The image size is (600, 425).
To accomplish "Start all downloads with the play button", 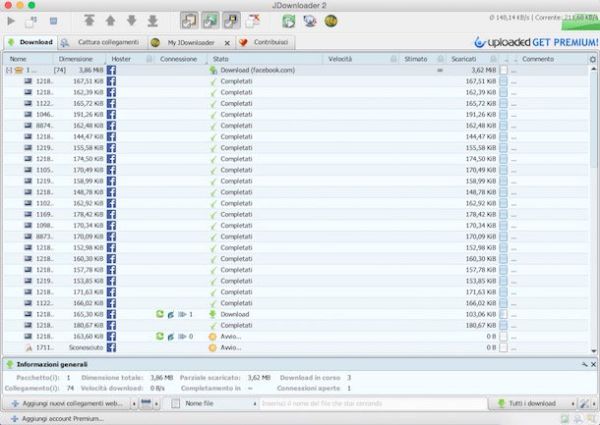I will pyautogui.click(x=11, y=20).
